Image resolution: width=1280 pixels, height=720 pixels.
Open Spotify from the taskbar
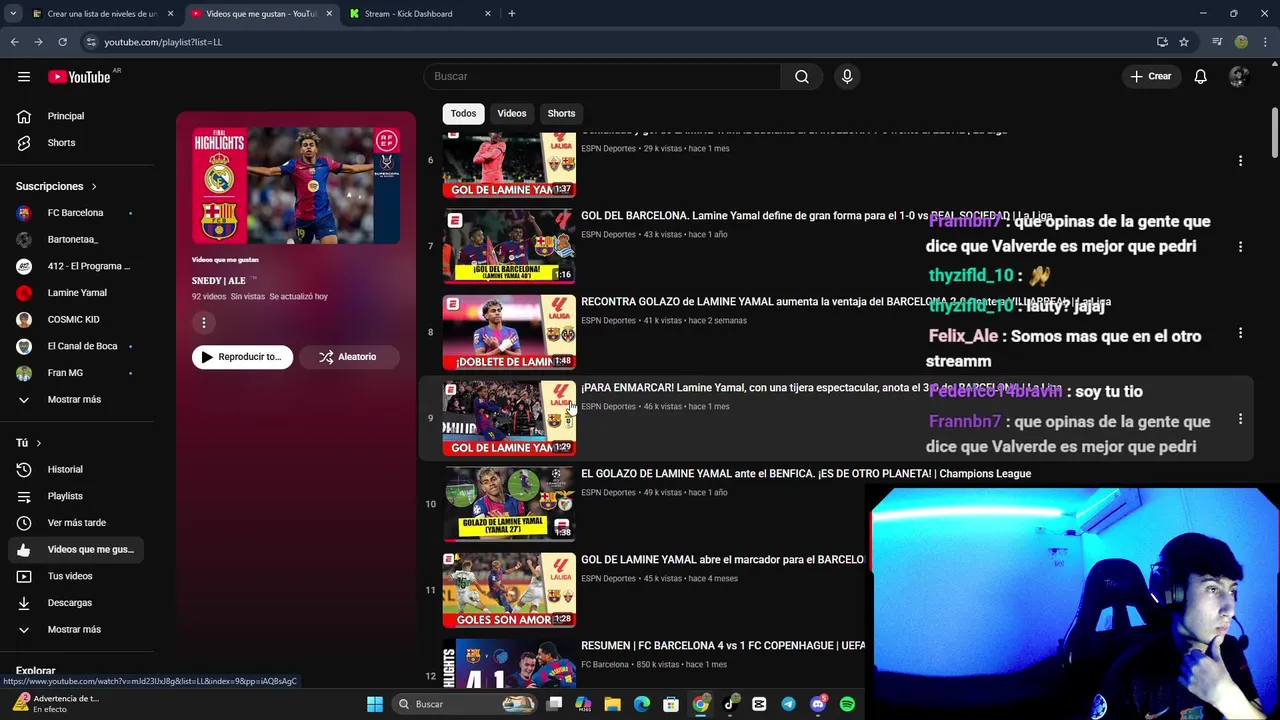tap(847, 704)
